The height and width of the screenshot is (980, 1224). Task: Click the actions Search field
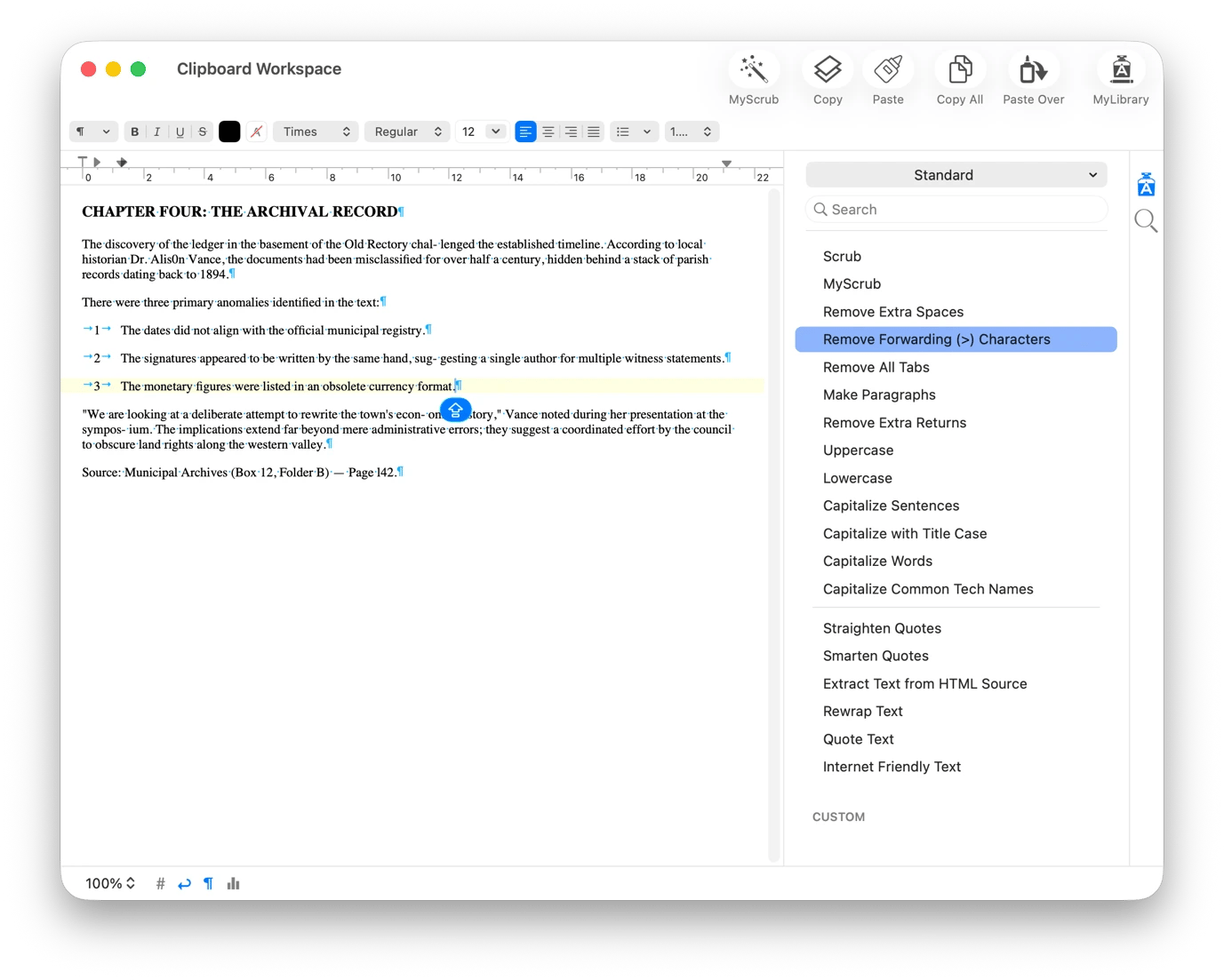click(x=956, y=210)
